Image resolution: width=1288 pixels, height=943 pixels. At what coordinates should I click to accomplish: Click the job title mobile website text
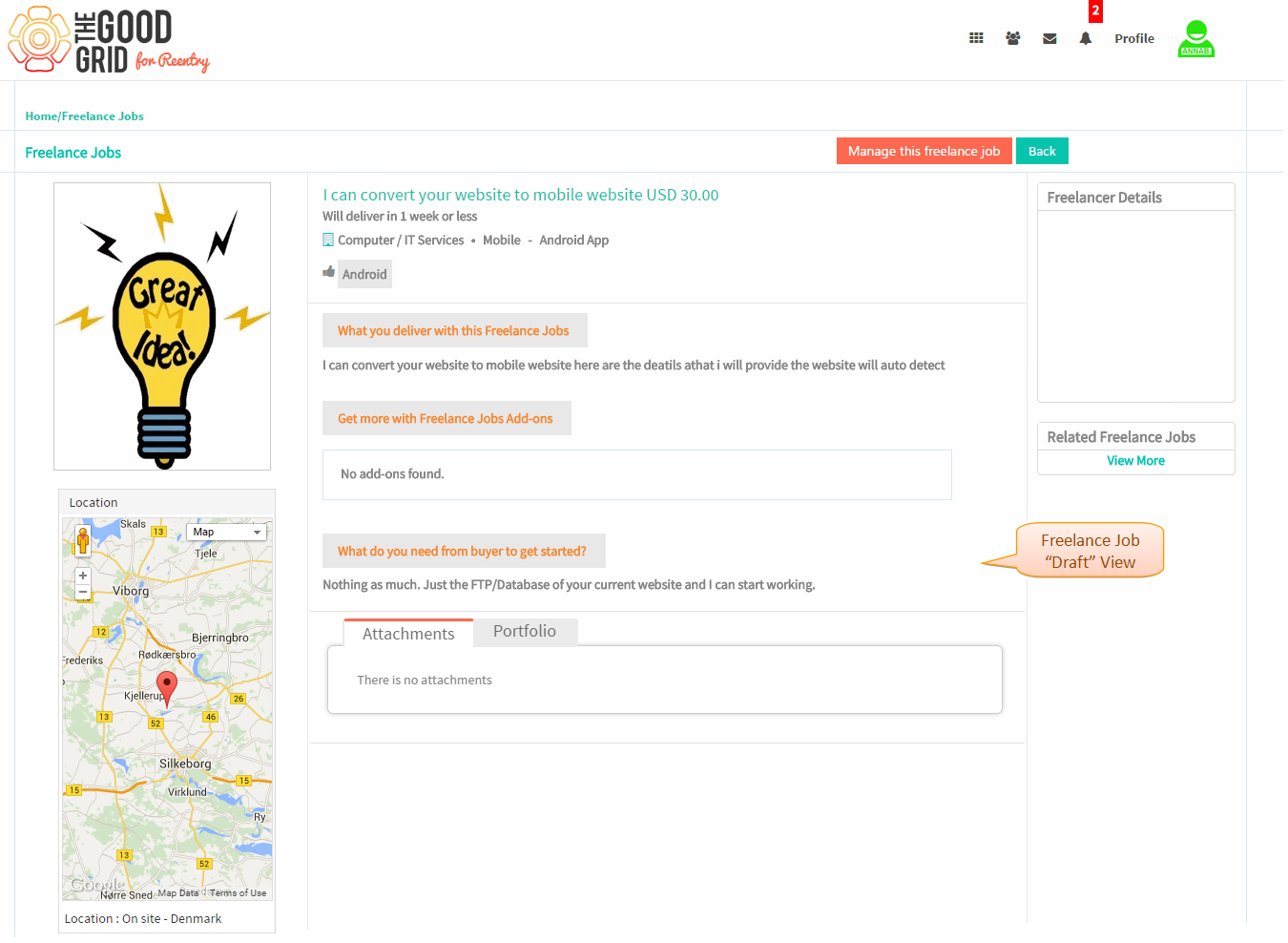click(521, 195)
